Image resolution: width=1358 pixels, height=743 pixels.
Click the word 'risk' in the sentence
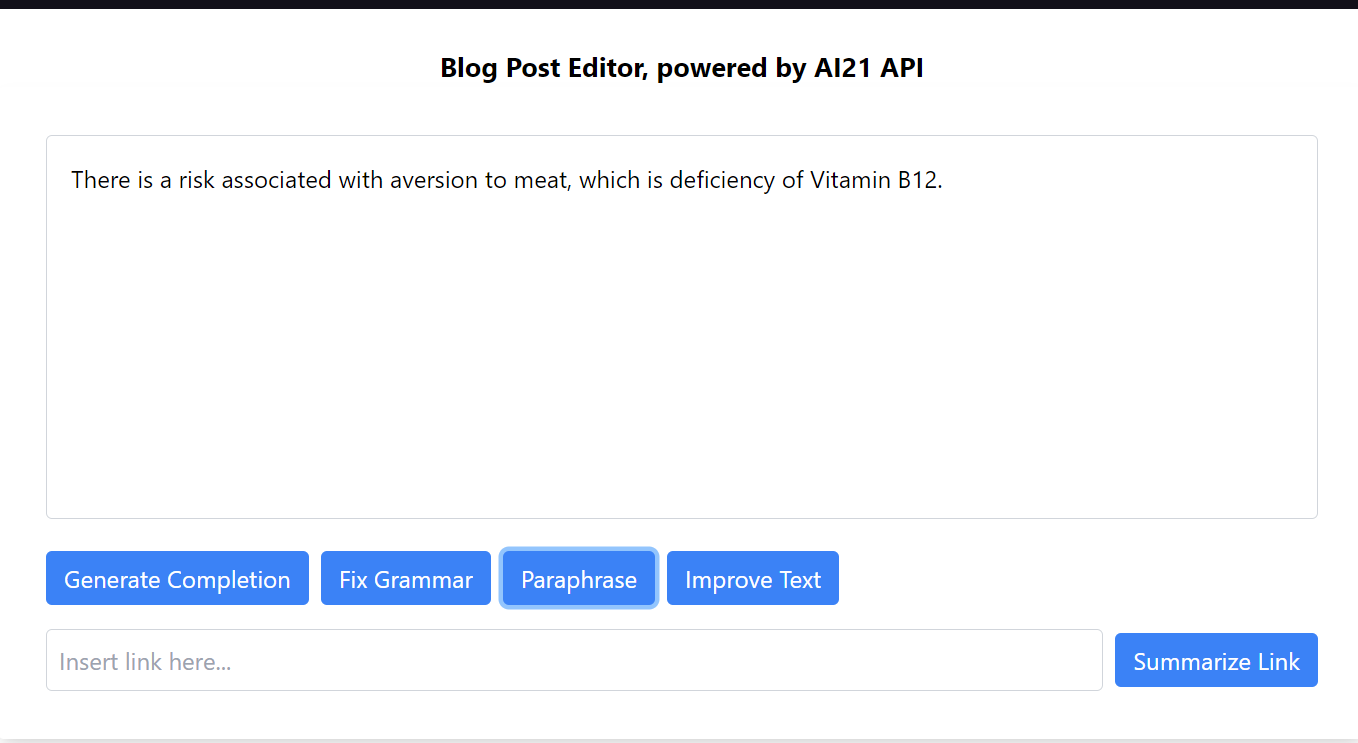pyautogui.click(x=197, y=181)
